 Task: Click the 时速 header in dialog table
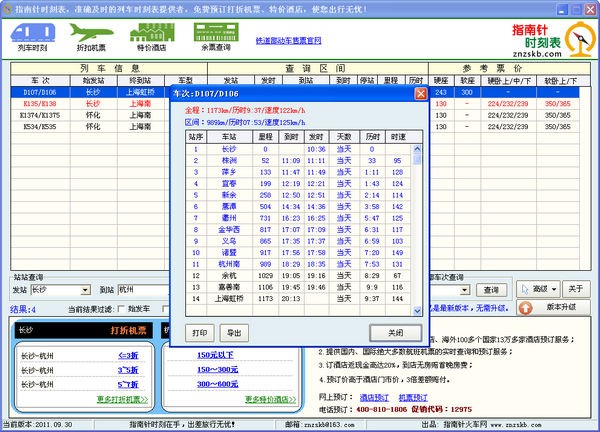click(x=398, y=137)
